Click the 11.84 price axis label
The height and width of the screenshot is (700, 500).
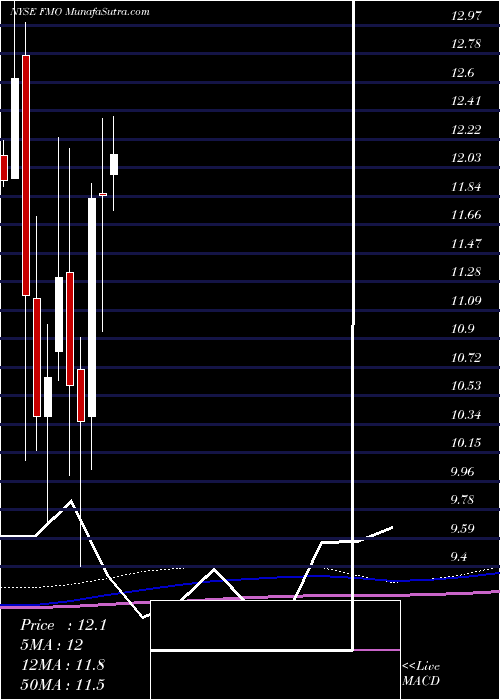[467, 186]
